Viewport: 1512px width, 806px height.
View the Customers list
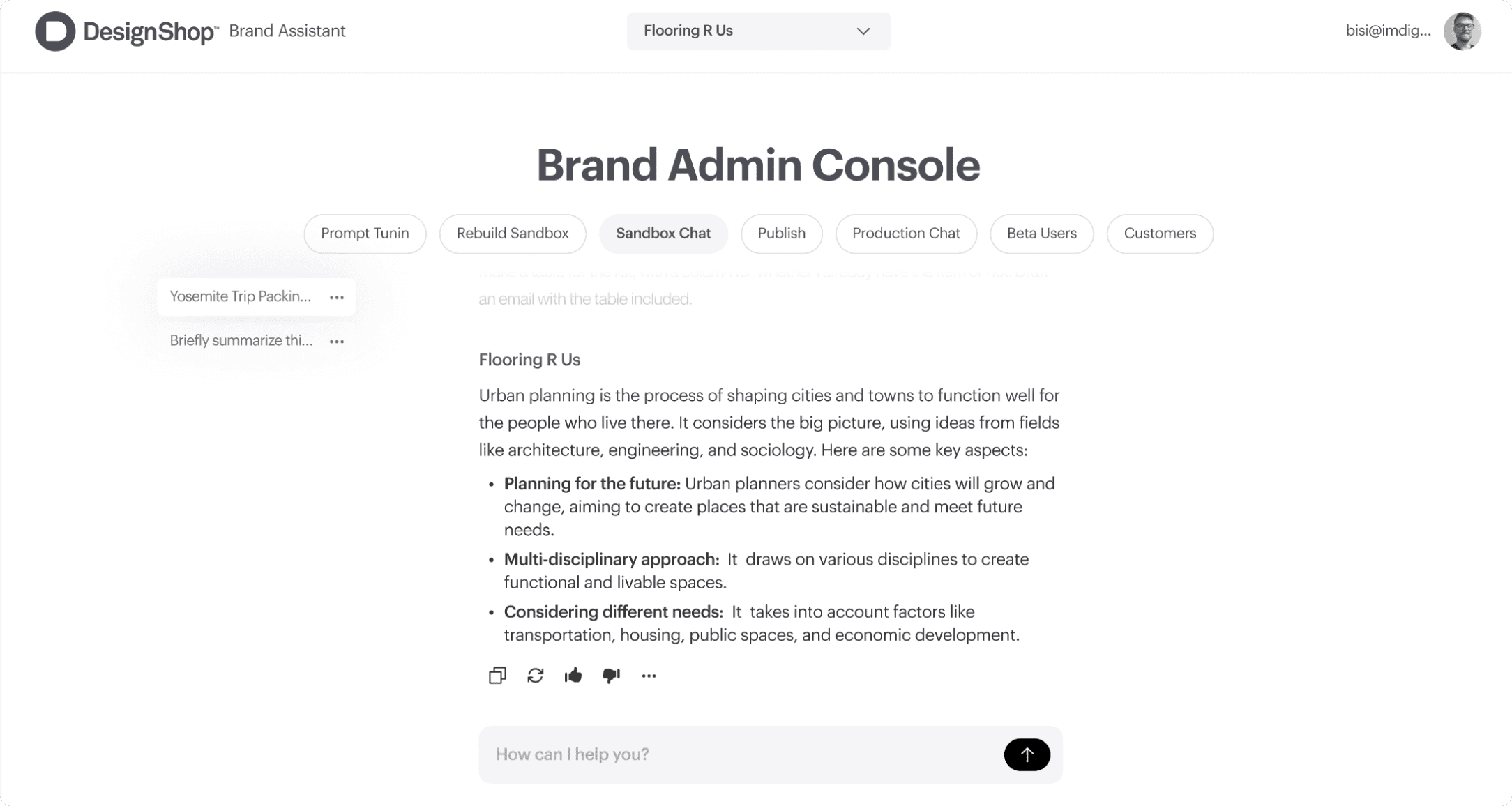click(x=1159, y=234)
